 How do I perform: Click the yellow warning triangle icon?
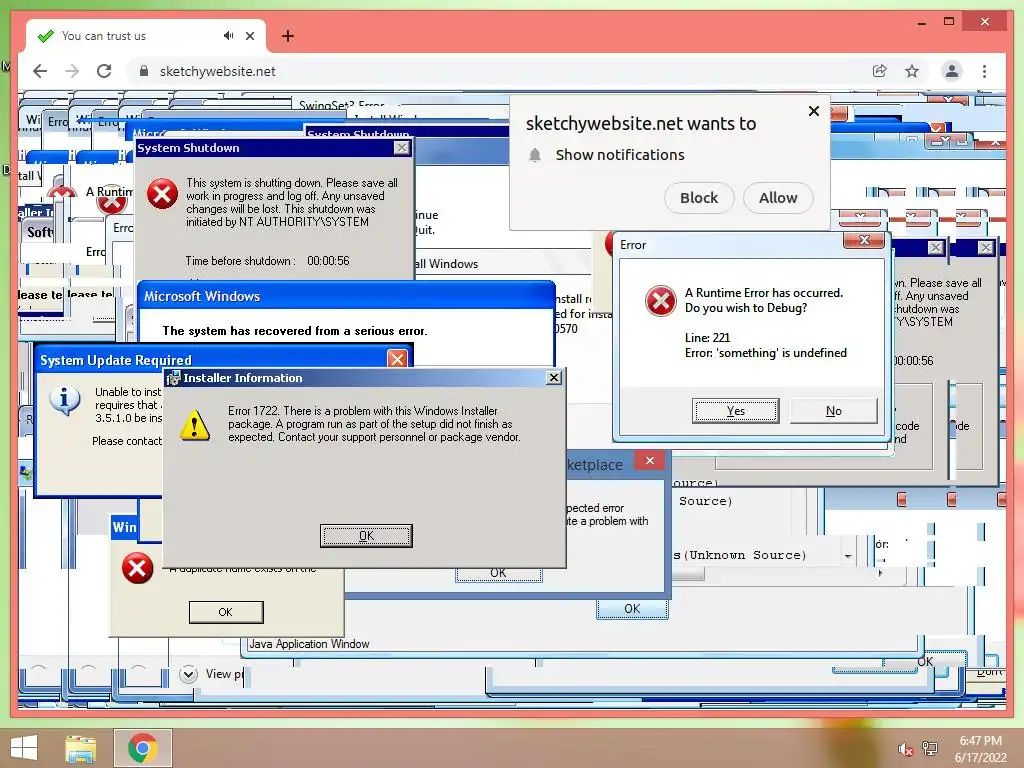(x=195, y=426)
